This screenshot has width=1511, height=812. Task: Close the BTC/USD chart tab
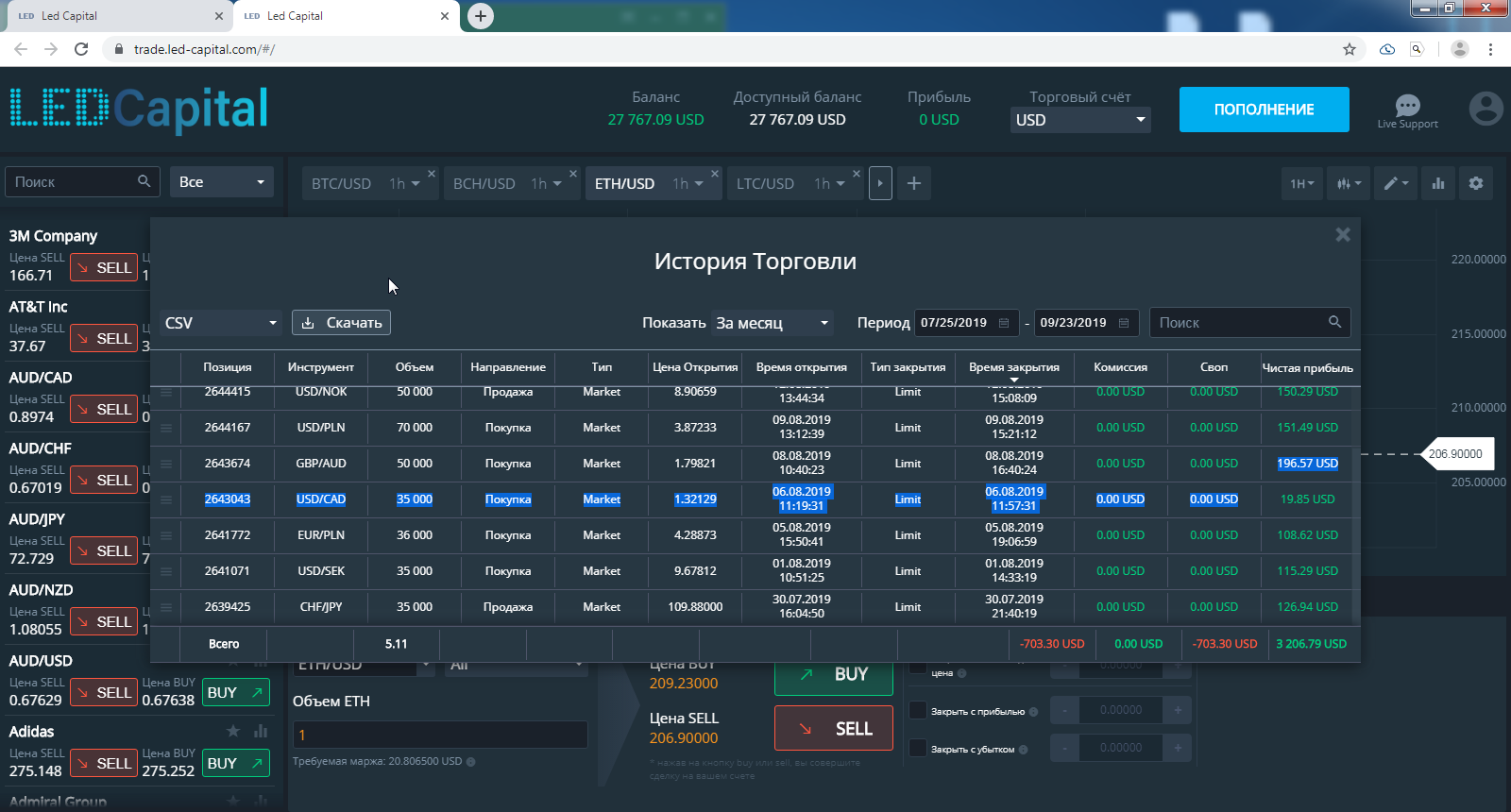pos(432,174)
